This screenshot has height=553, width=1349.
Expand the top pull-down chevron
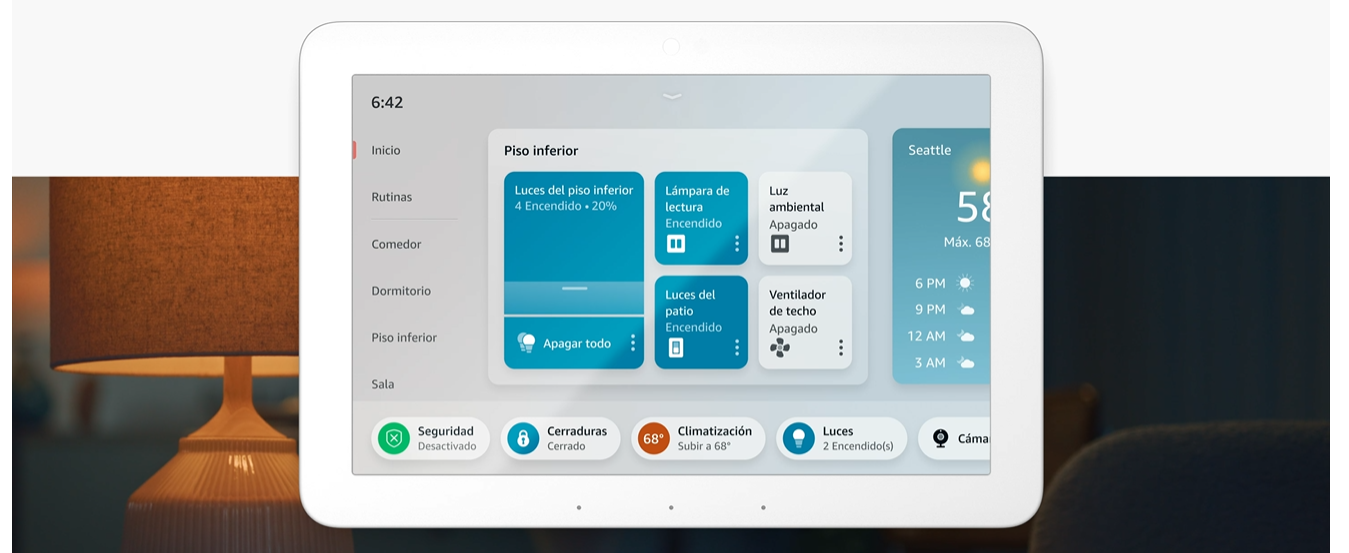672,96
